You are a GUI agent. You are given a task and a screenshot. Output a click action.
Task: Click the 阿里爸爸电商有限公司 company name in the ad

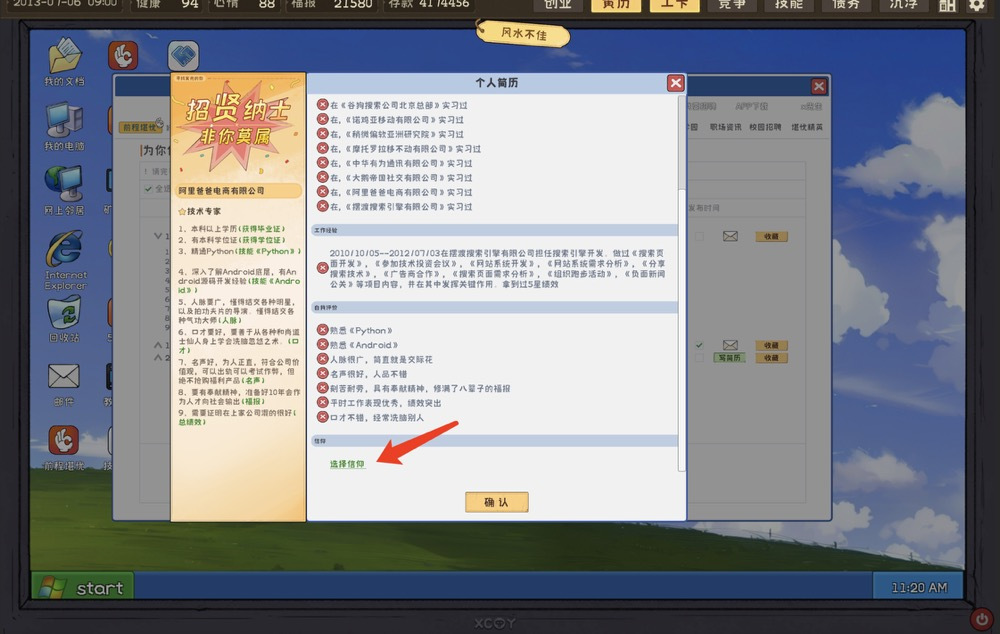coord(221,191)
